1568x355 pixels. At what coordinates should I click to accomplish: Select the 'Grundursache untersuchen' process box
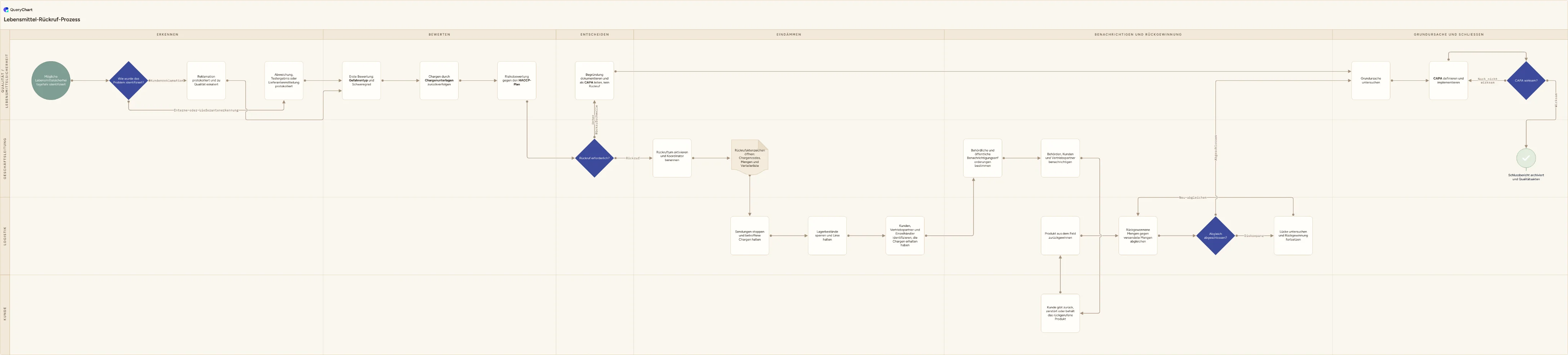1371,80
